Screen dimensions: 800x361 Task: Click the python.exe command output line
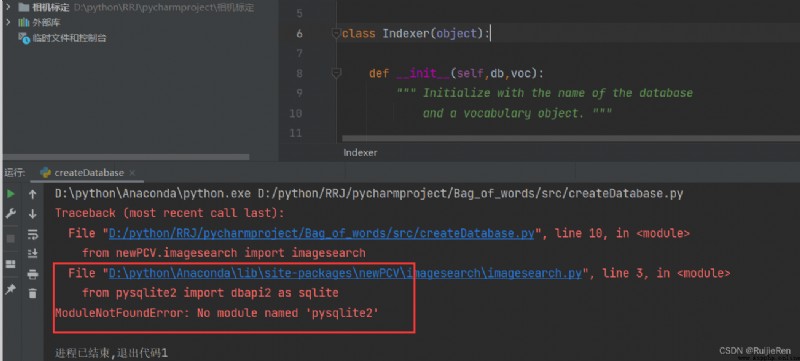369,194
